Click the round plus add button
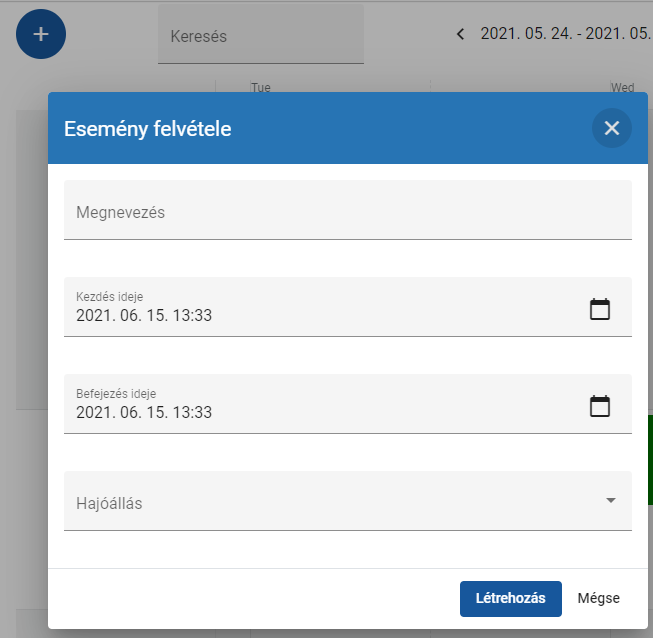This screenshot has height=638, width=653. point(41,34)
